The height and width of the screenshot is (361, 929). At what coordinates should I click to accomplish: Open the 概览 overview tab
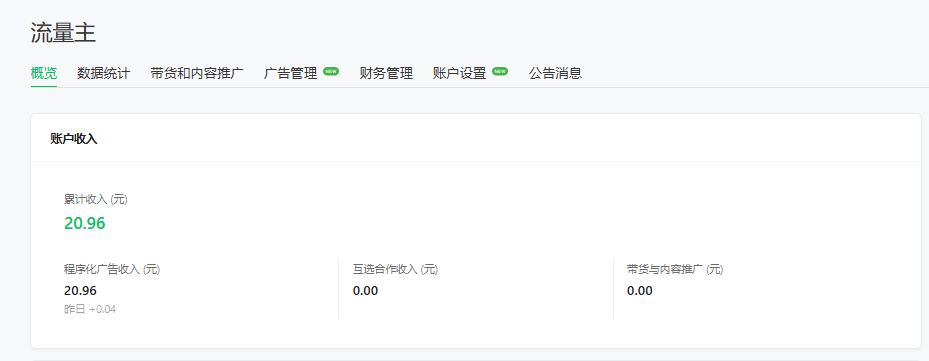(44, 74)
